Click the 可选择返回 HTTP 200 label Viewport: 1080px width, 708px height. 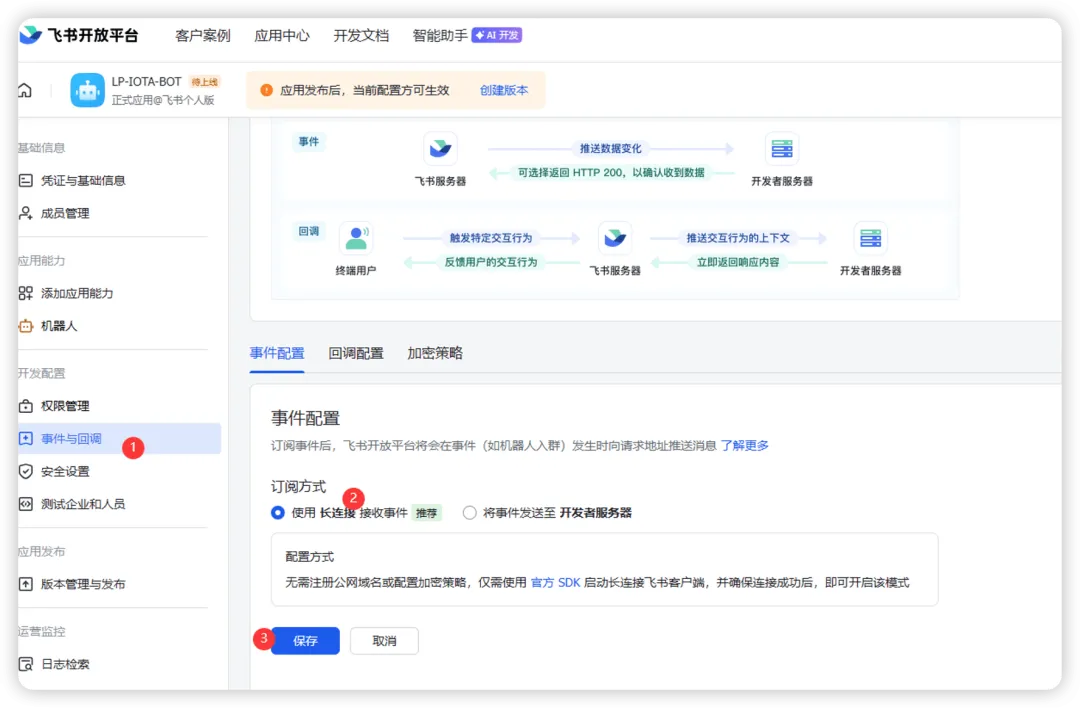click(611, 173)
